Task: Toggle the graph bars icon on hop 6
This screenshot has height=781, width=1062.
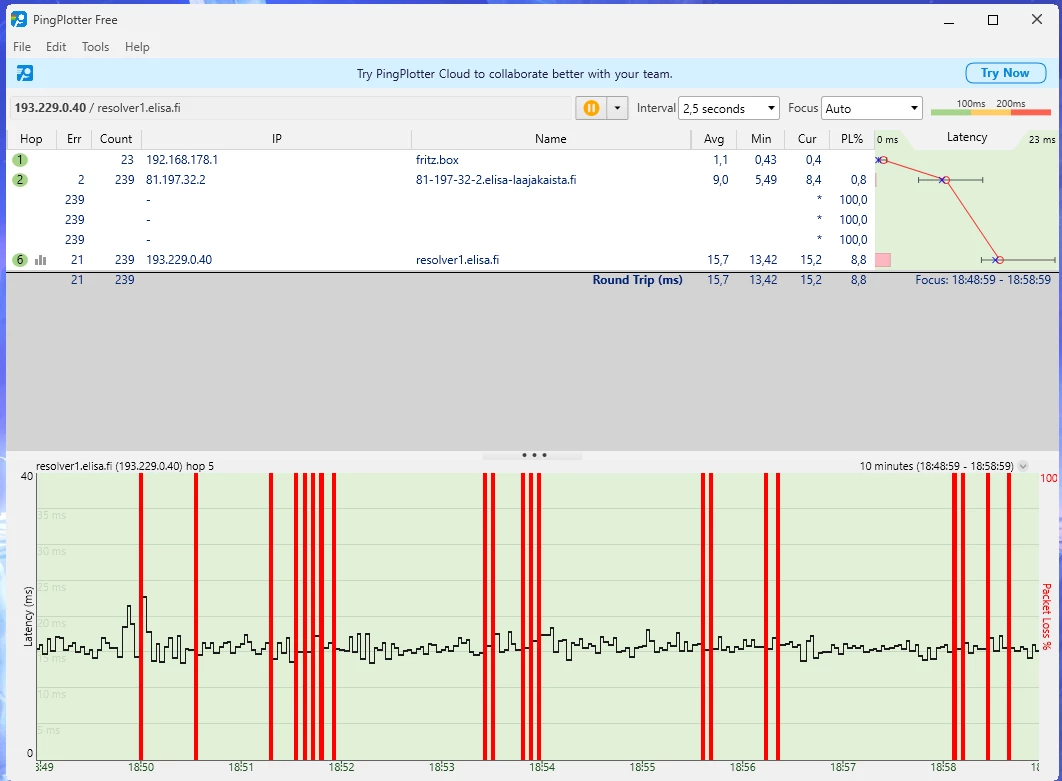Action: point(41,260)
